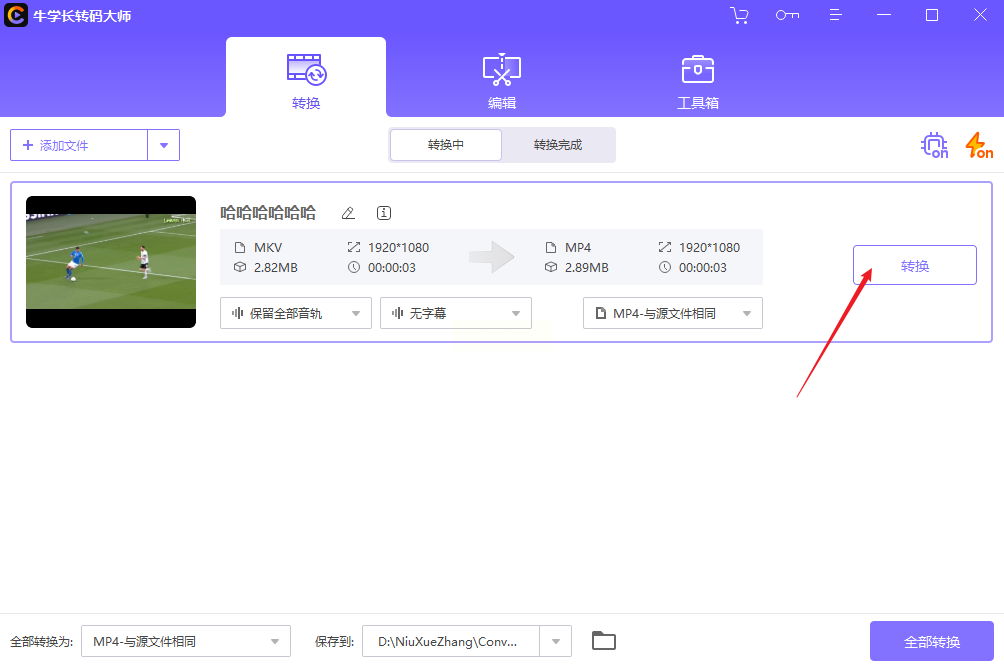Image resolution: width=1004 pixels, height=664 pixels.
Task: Click the key registration icon
Action: 787,15
